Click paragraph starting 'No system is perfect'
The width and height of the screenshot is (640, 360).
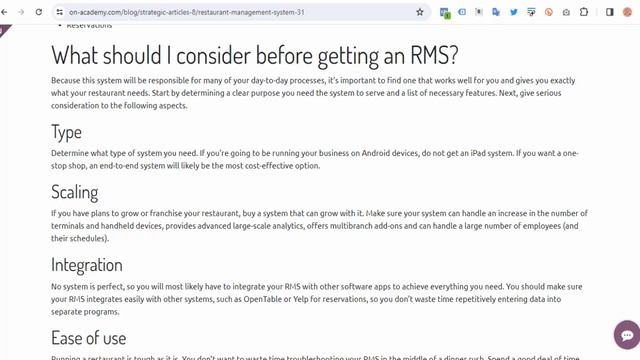[x=316, y=299]
